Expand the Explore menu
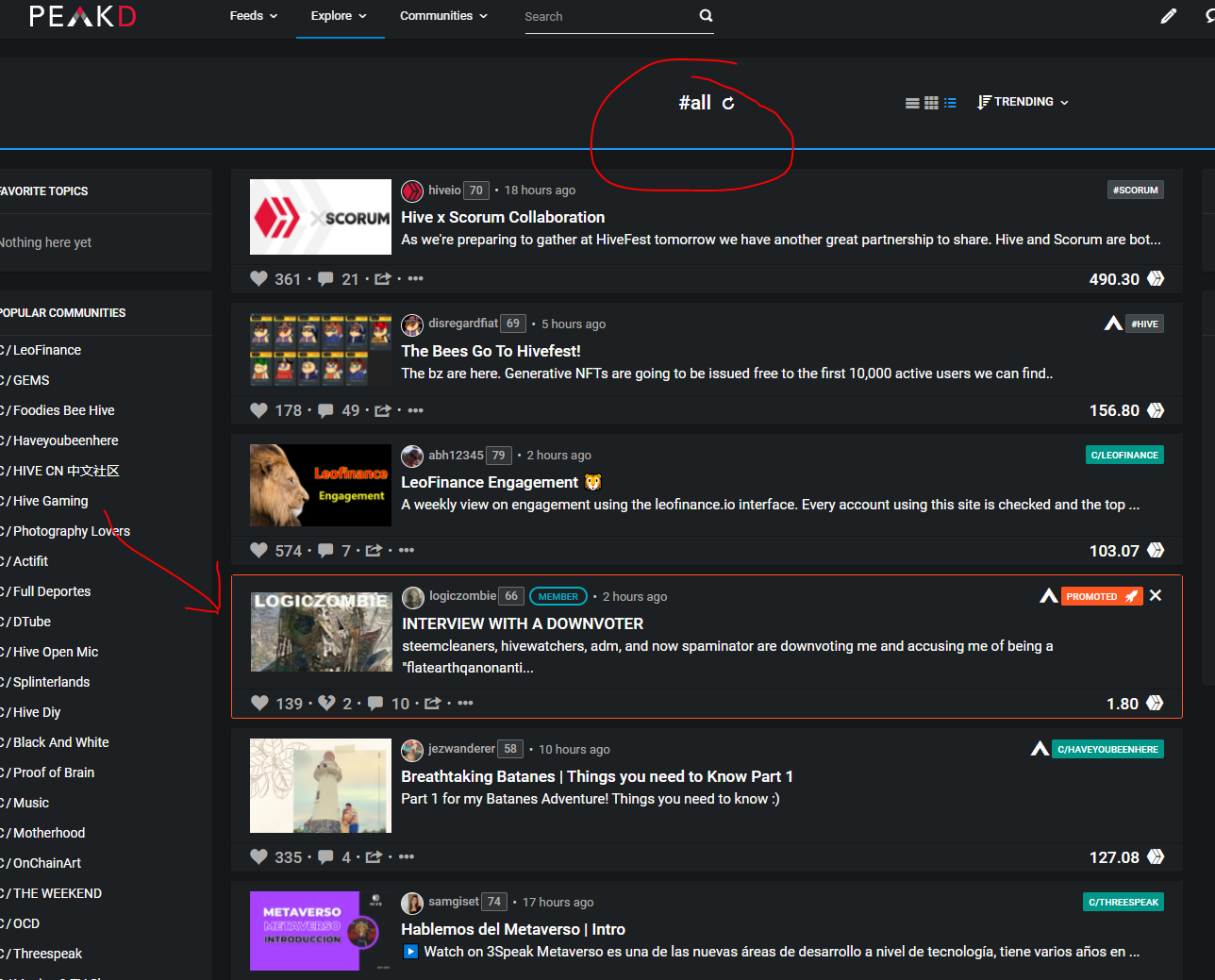 [339, 16]
